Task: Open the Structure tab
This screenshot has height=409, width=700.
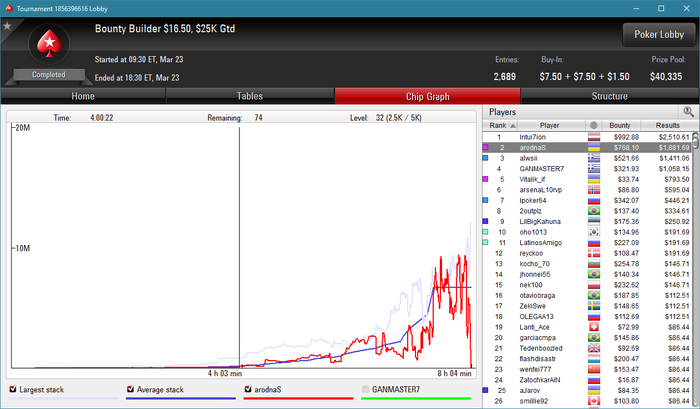Action: 609,96
